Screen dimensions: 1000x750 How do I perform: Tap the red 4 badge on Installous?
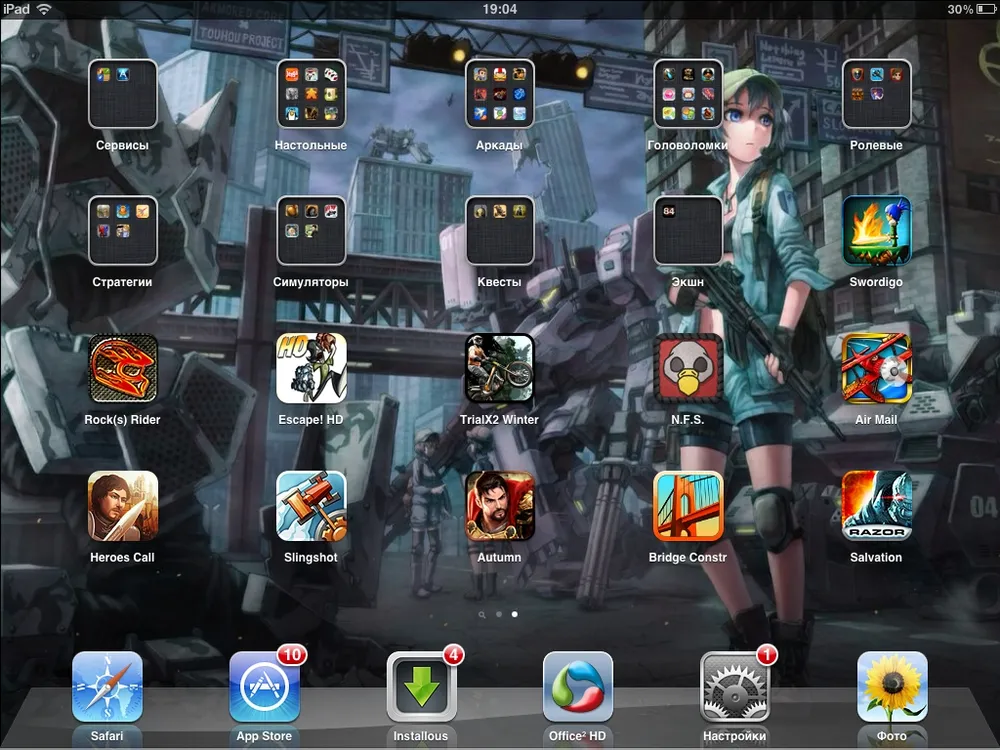pyautogui.click(x=453, y=655)
